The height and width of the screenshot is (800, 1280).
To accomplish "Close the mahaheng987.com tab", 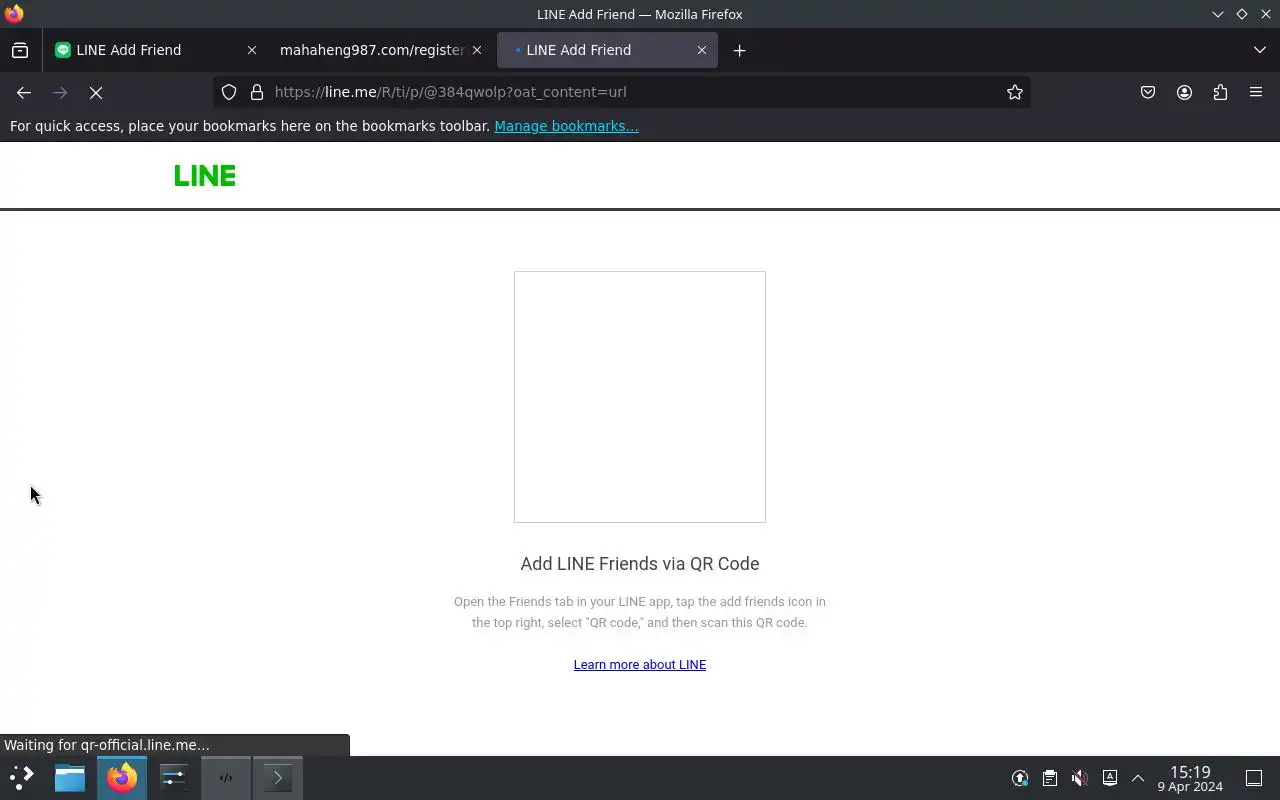I will point(477,50).
